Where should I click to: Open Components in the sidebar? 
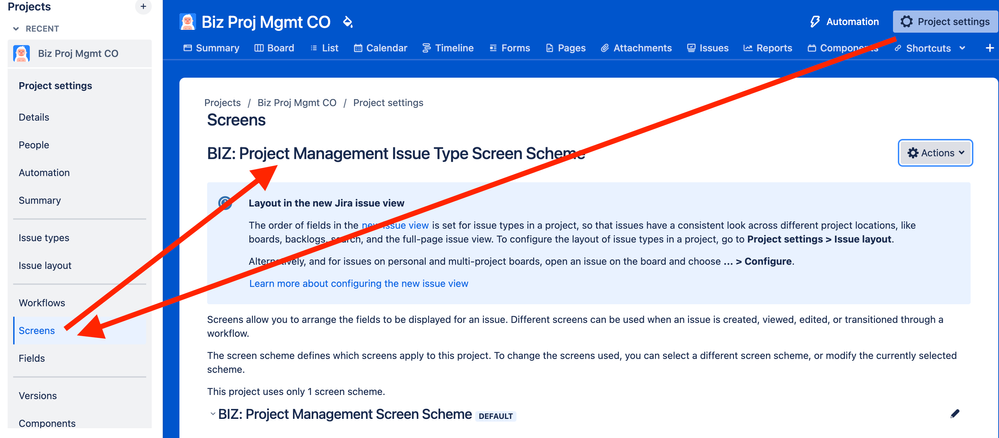point(47,423)
